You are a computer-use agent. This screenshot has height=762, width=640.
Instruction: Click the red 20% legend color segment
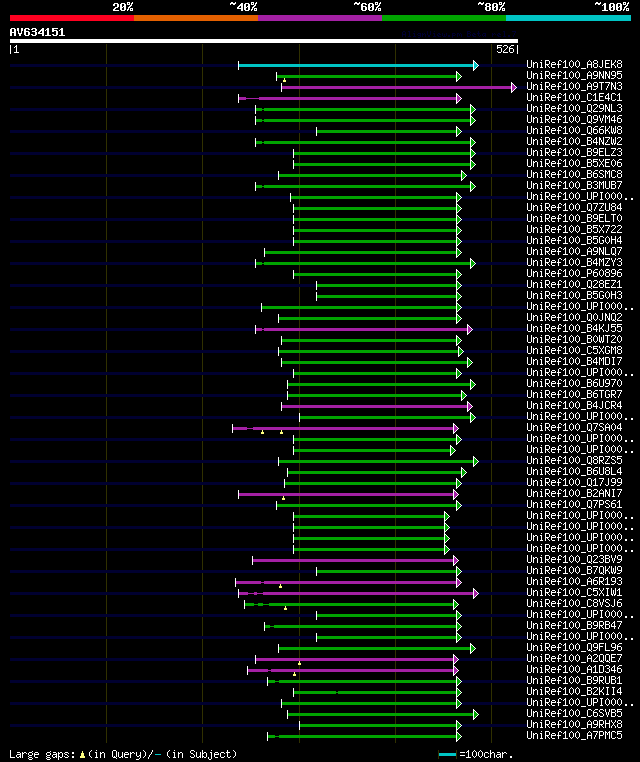click(72, 18)
